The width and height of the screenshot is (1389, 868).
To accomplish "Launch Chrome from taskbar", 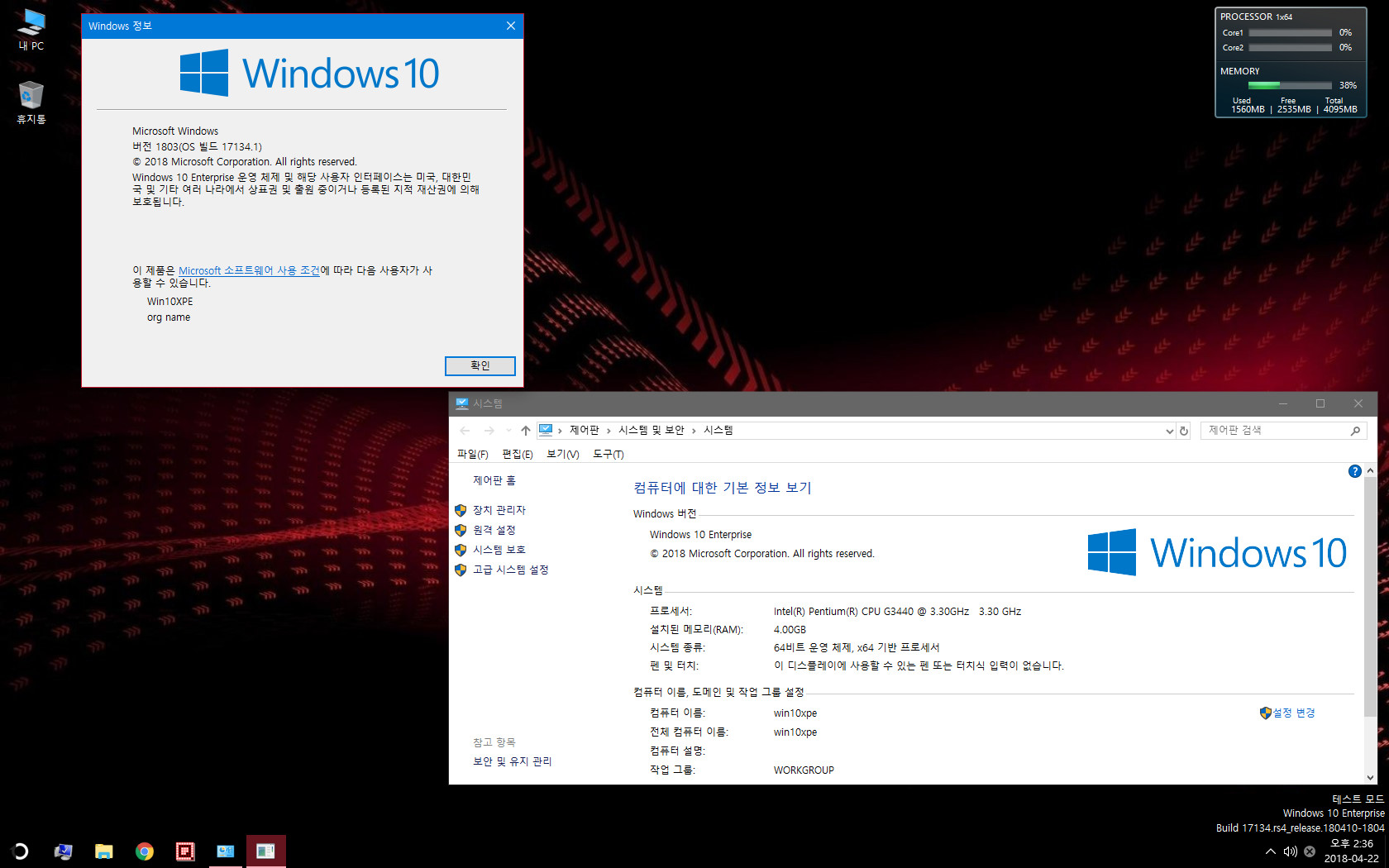I will coord(144,851).
